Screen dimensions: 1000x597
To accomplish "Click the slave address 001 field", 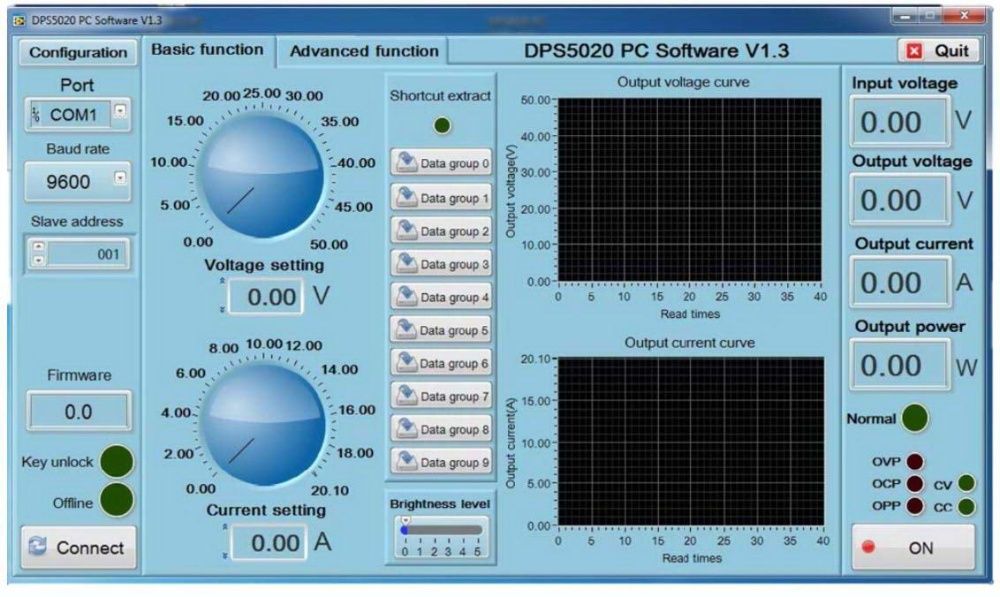I will coord(87,254).
